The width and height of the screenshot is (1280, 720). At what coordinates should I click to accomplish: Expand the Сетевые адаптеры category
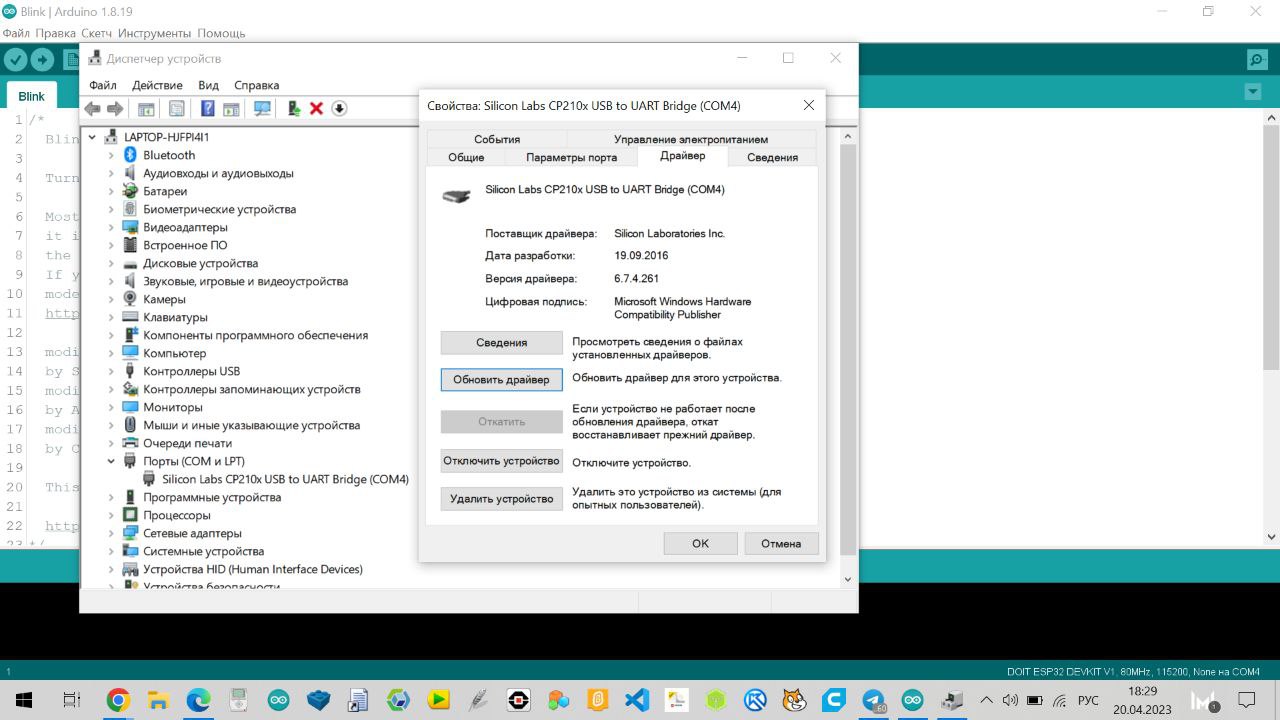coord(111,533)
